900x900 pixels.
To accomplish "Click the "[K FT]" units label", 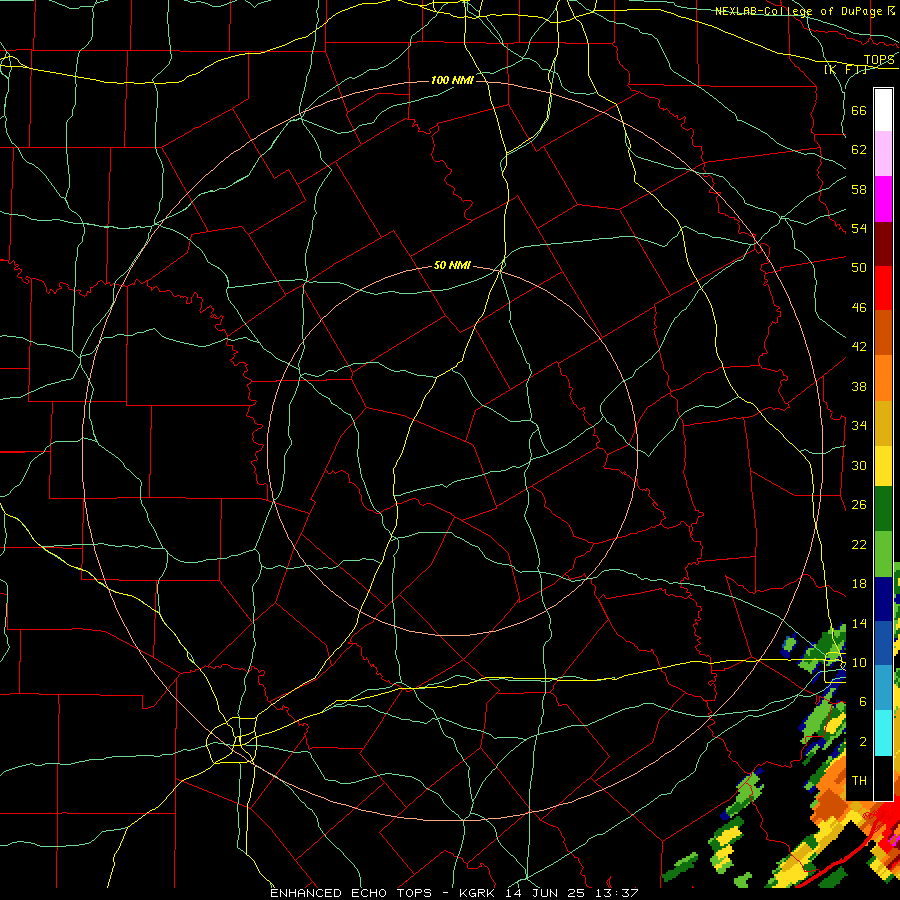I will point(846,69).
